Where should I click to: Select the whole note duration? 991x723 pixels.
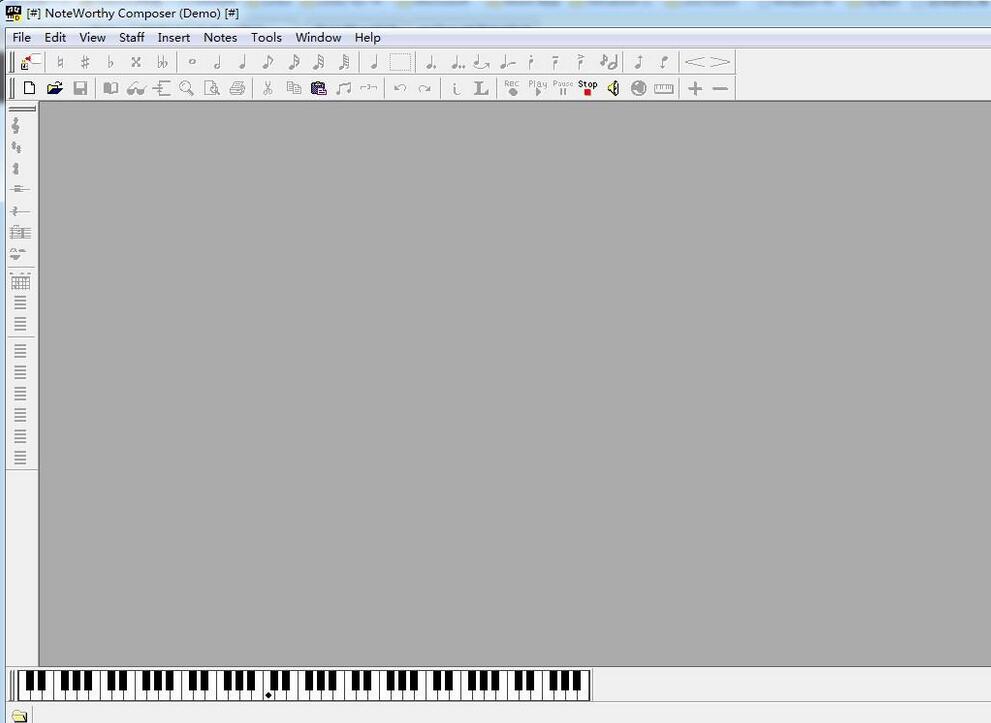tap(192, 62)
